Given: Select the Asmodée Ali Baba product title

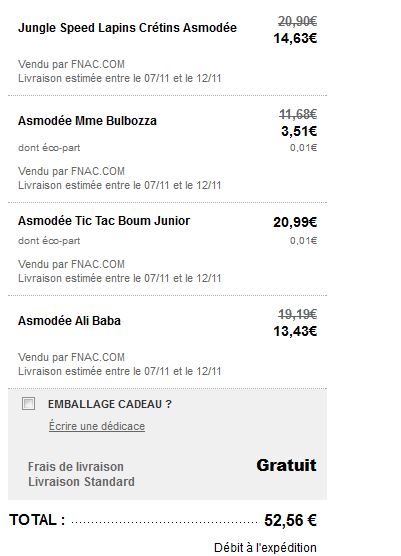Looking at the screenshot, I should pos(69,321).
